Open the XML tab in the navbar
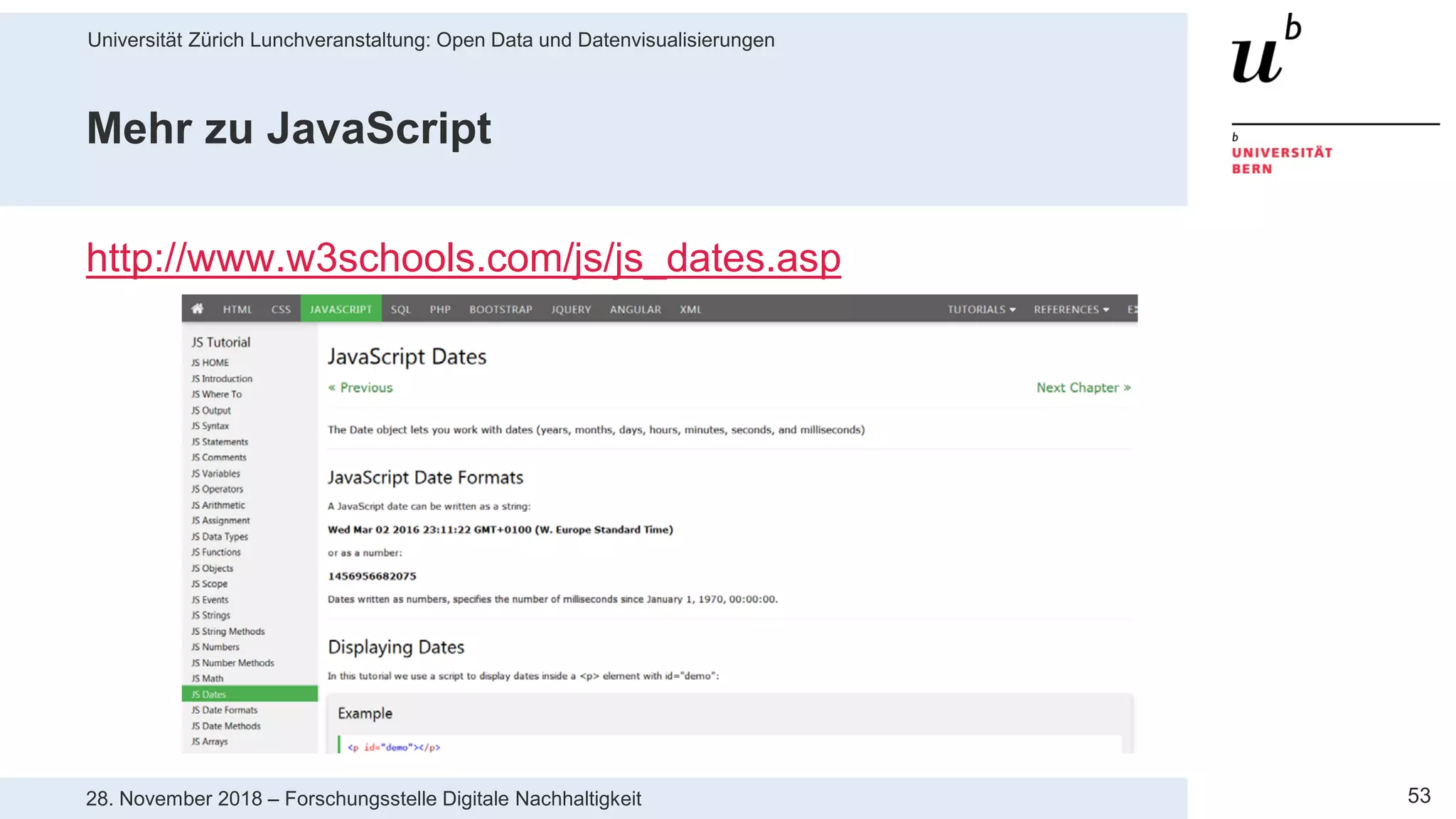 coord(690,309)
